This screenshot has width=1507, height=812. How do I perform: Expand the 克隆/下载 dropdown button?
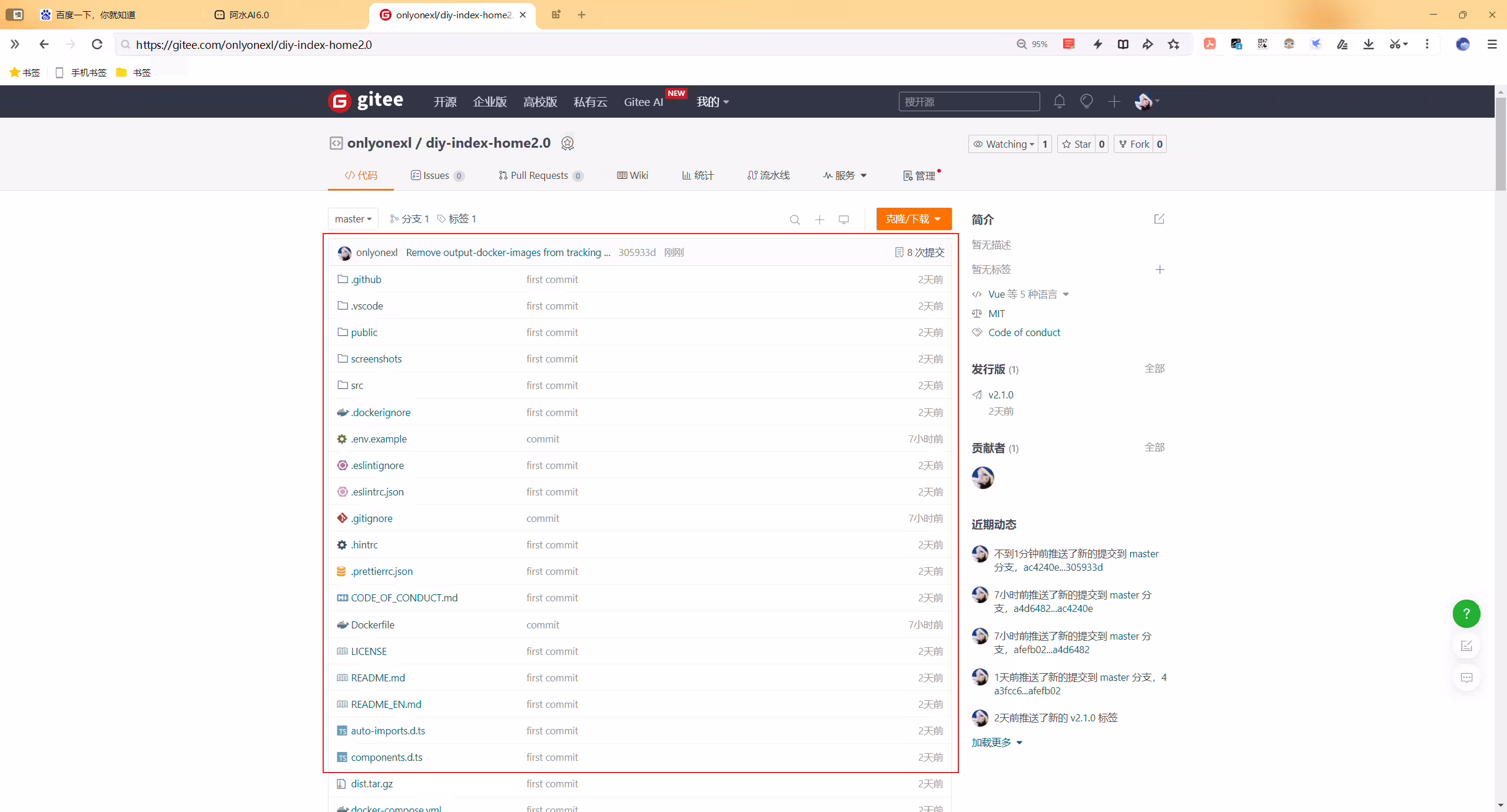tap(914, 219)
